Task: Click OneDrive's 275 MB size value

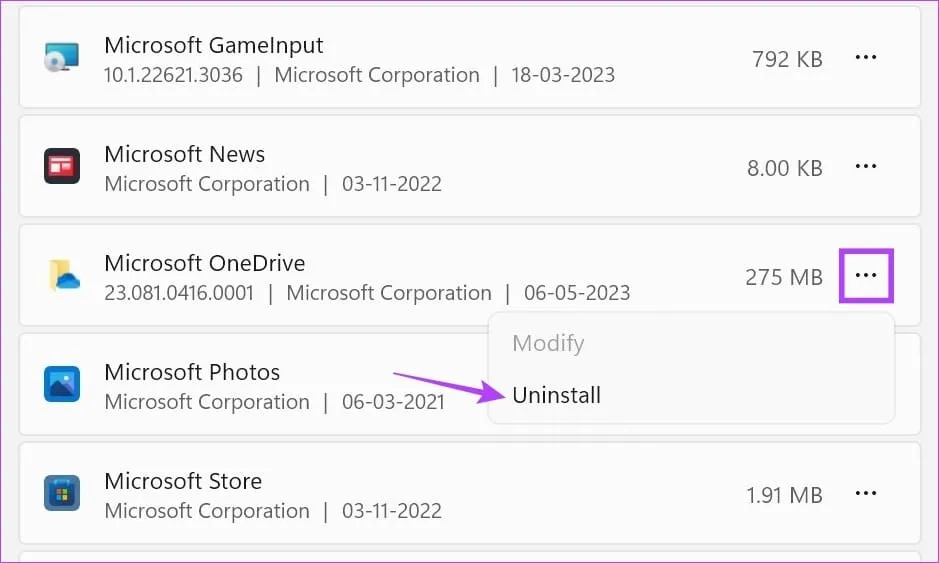Action: click(x=784, y=277)
